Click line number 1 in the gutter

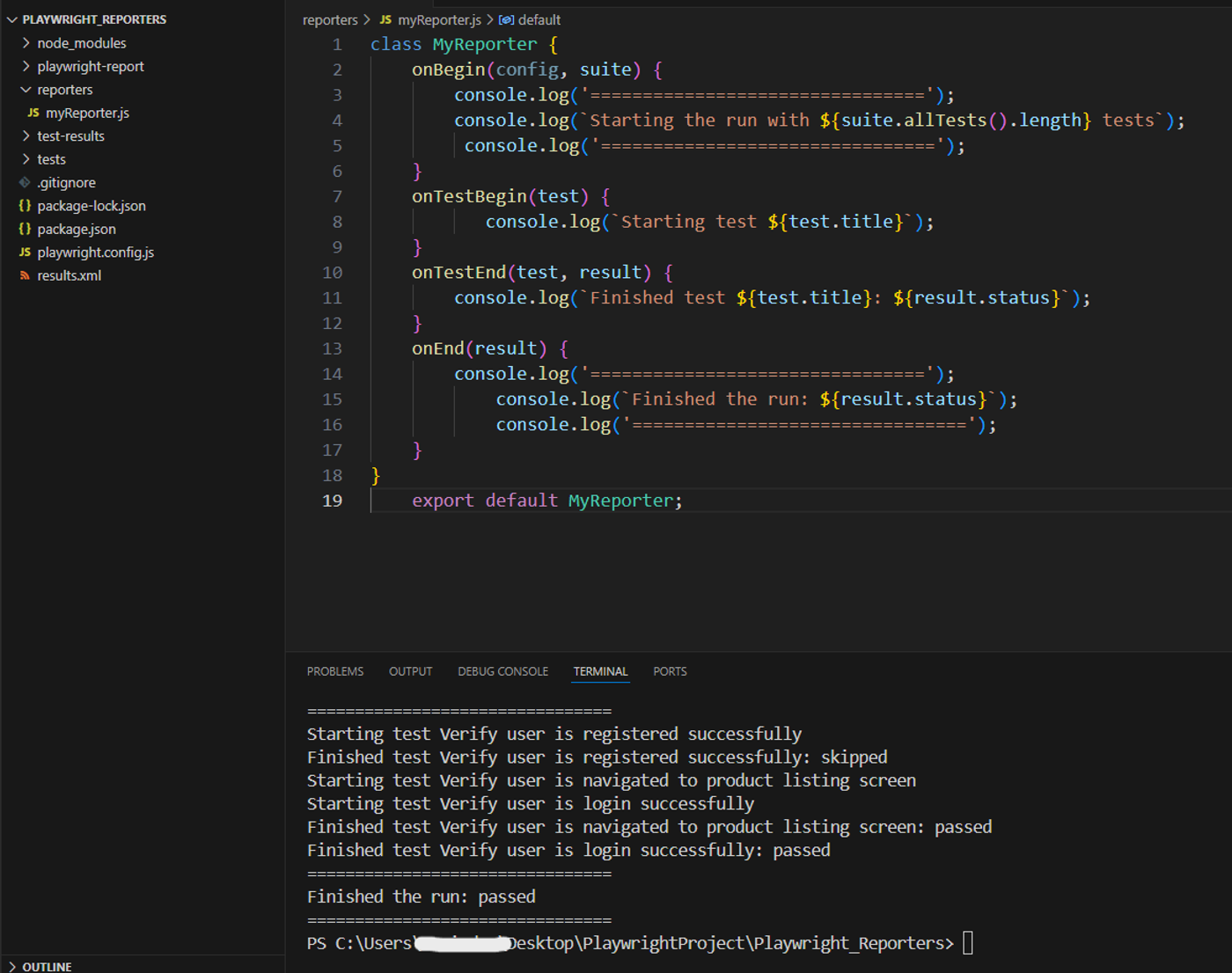pos(337,44)
